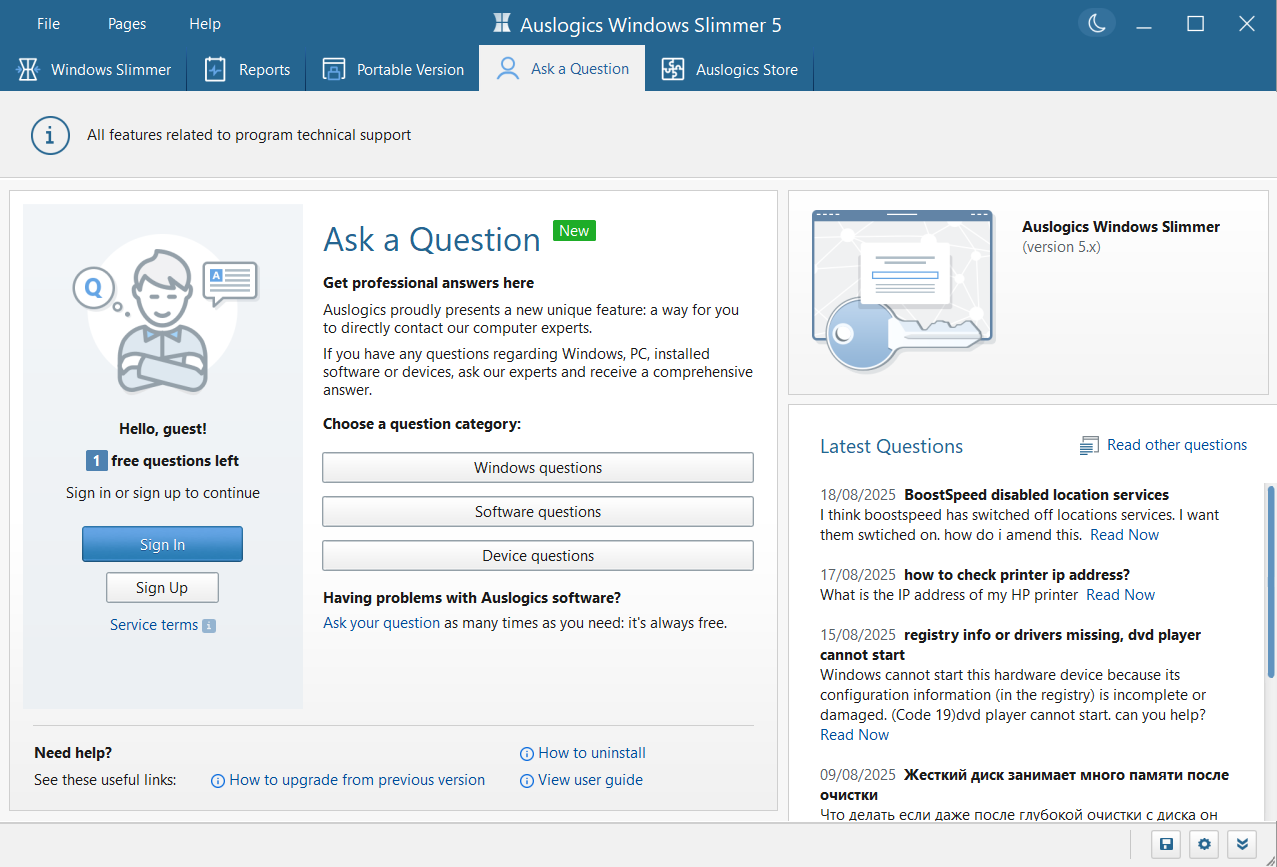Save output using the floppy disk icon
This screenshot has height=867, width=1277.
tap(1165, 844)
